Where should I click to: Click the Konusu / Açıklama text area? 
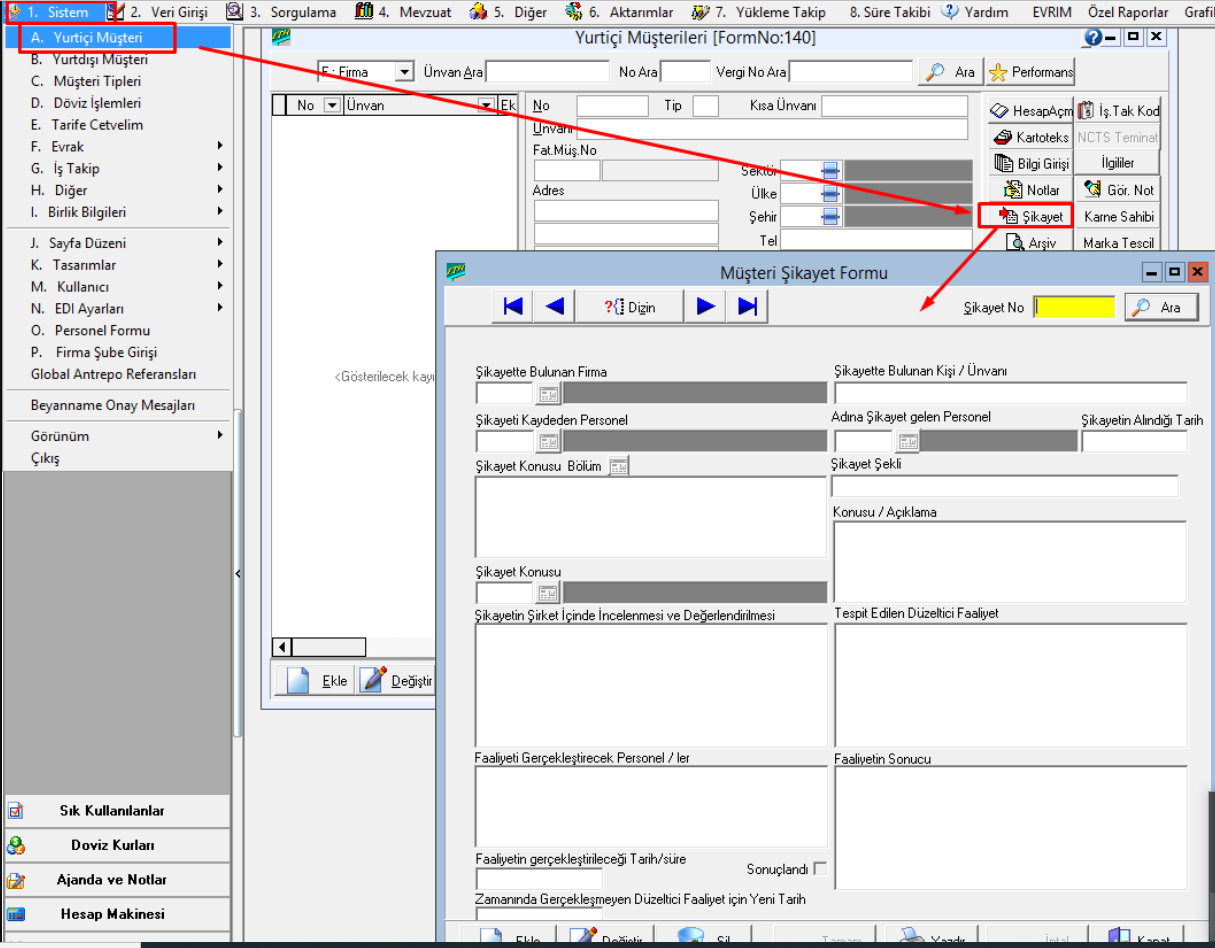(1010, 562)
